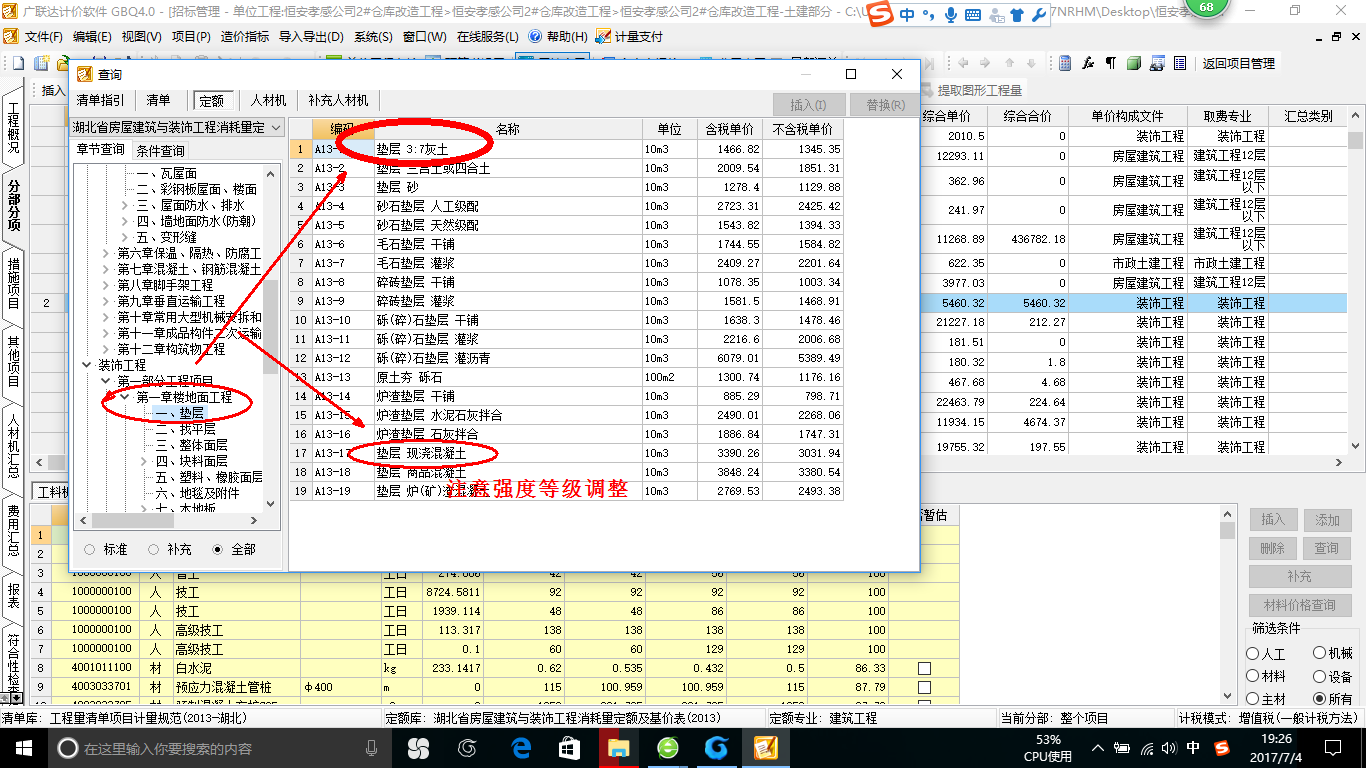Click the green cube toolbar icon
1366x768 pixels.
click(x=1134, y=63)
